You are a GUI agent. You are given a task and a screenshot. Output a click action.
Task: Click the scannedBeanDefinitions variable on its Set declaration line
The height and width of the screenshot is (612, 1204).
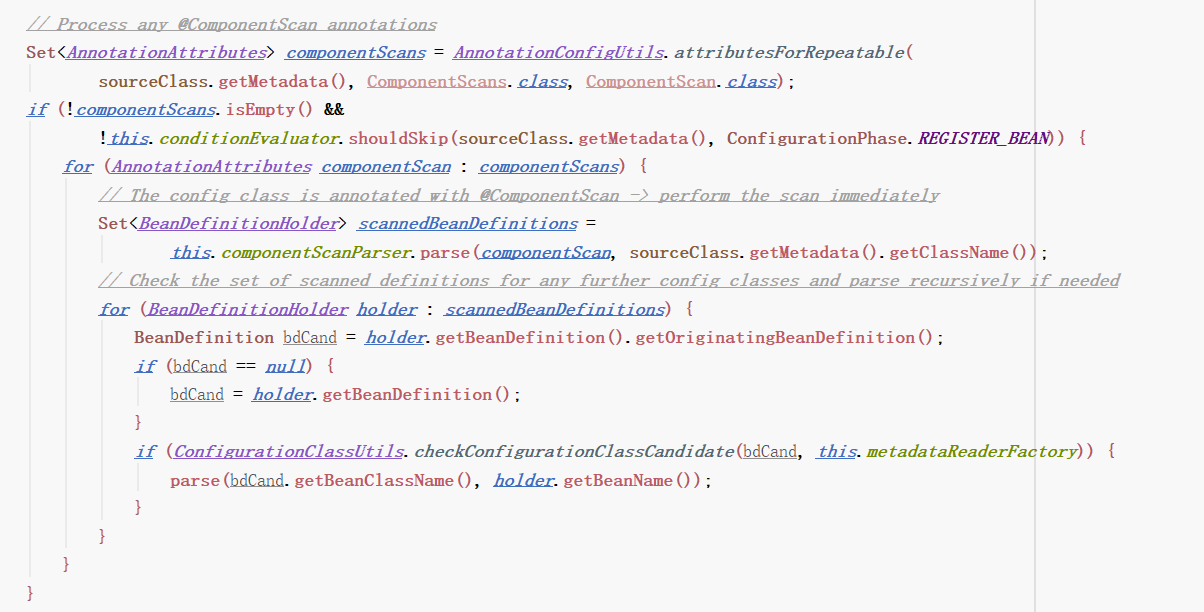(x=467, y=223)
